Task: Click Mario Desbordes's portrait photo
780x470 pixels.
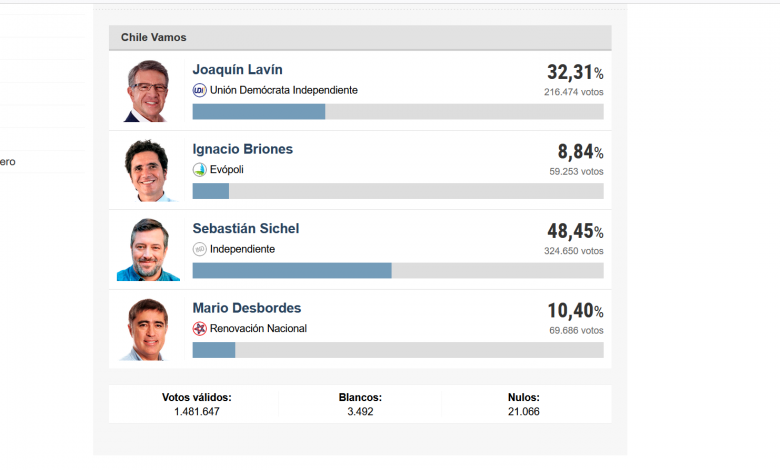Action: pos(147,329)
